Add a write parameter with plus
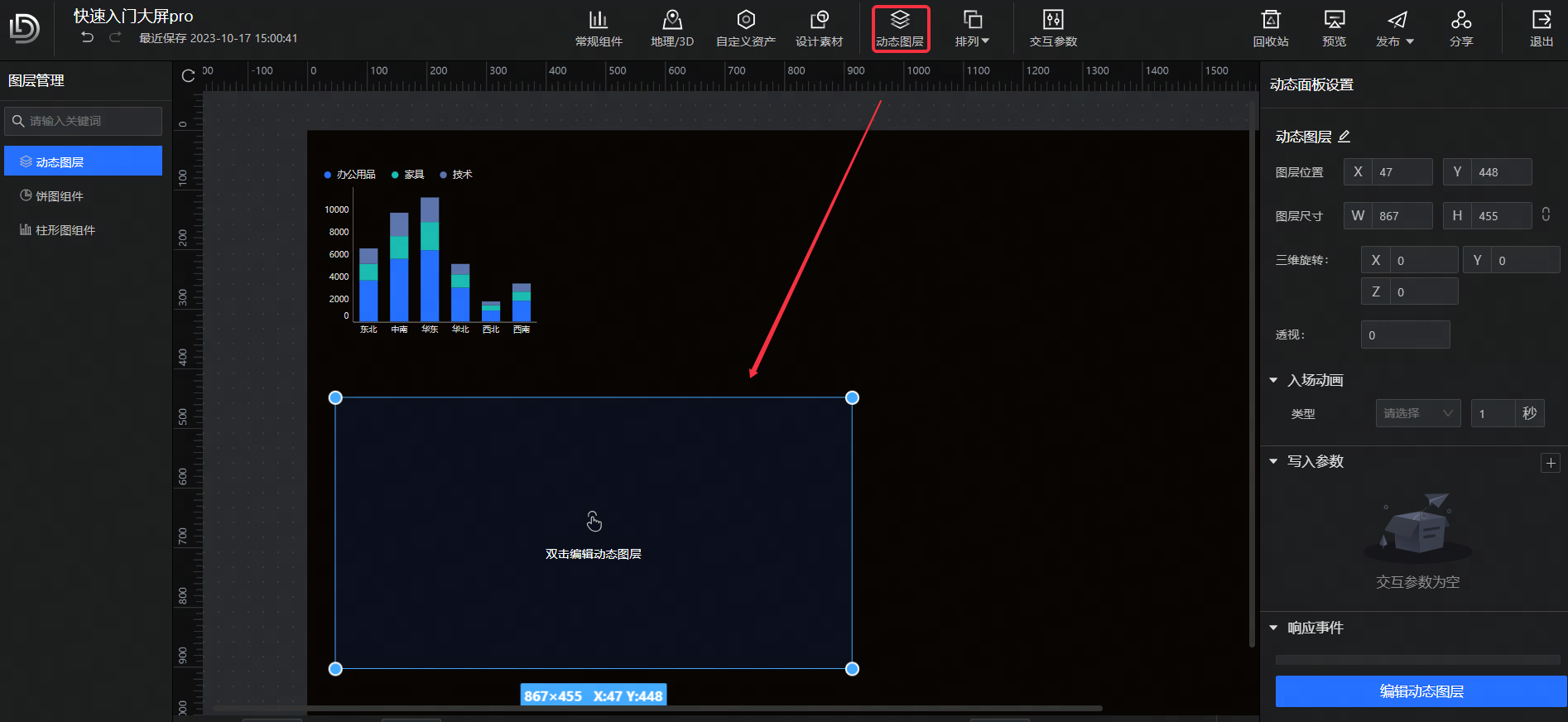 pyautogui.click(x=1551, y=463)
